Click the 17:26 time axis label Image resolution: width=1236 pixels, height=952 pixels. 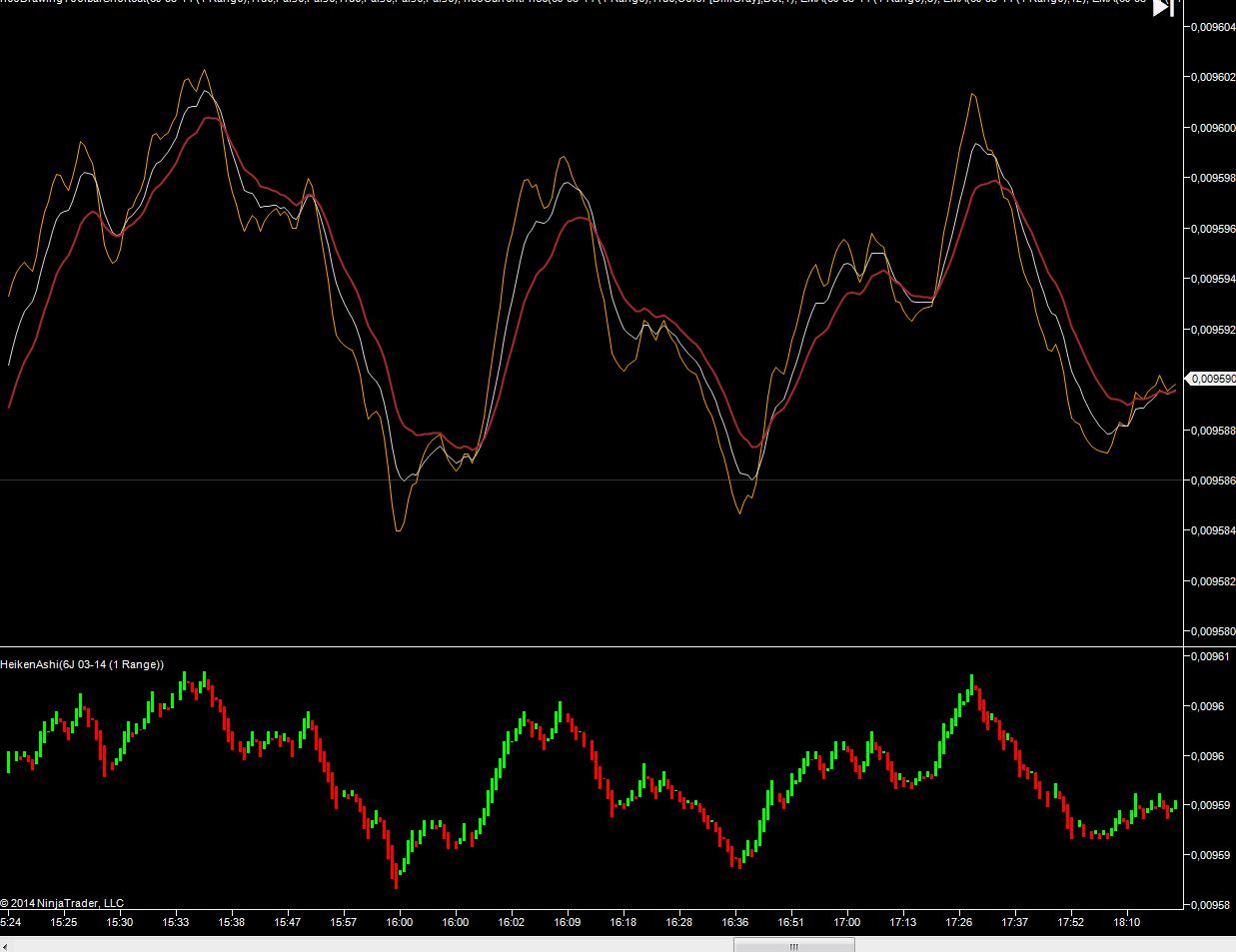(959, 922)
